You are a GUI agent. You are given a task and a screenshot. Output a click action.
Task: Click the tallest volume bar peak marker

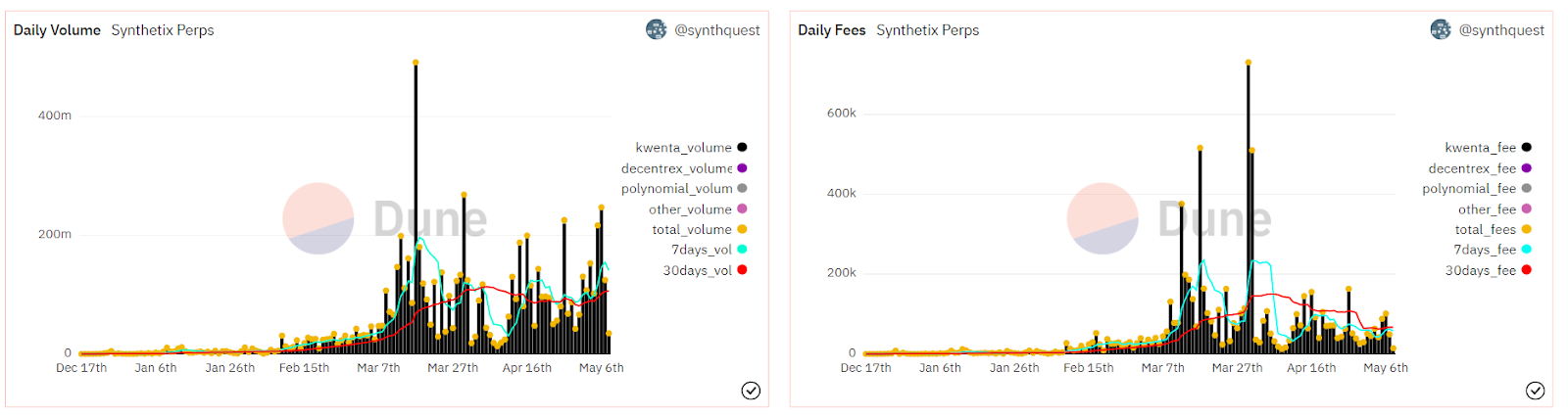(416, 63)
